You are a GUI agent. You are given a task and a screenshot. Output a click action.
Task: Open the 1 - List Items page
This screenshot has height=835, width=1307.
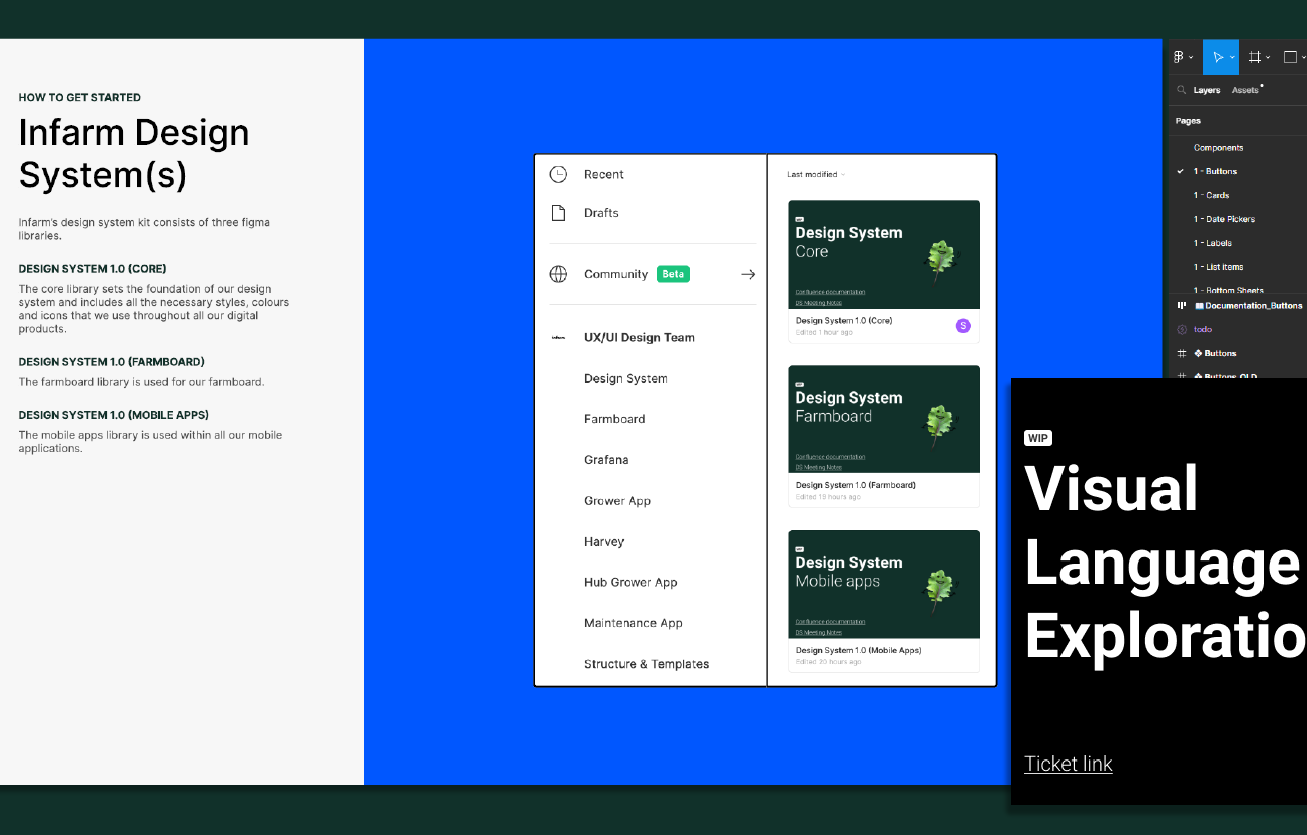click(1218, 267)
